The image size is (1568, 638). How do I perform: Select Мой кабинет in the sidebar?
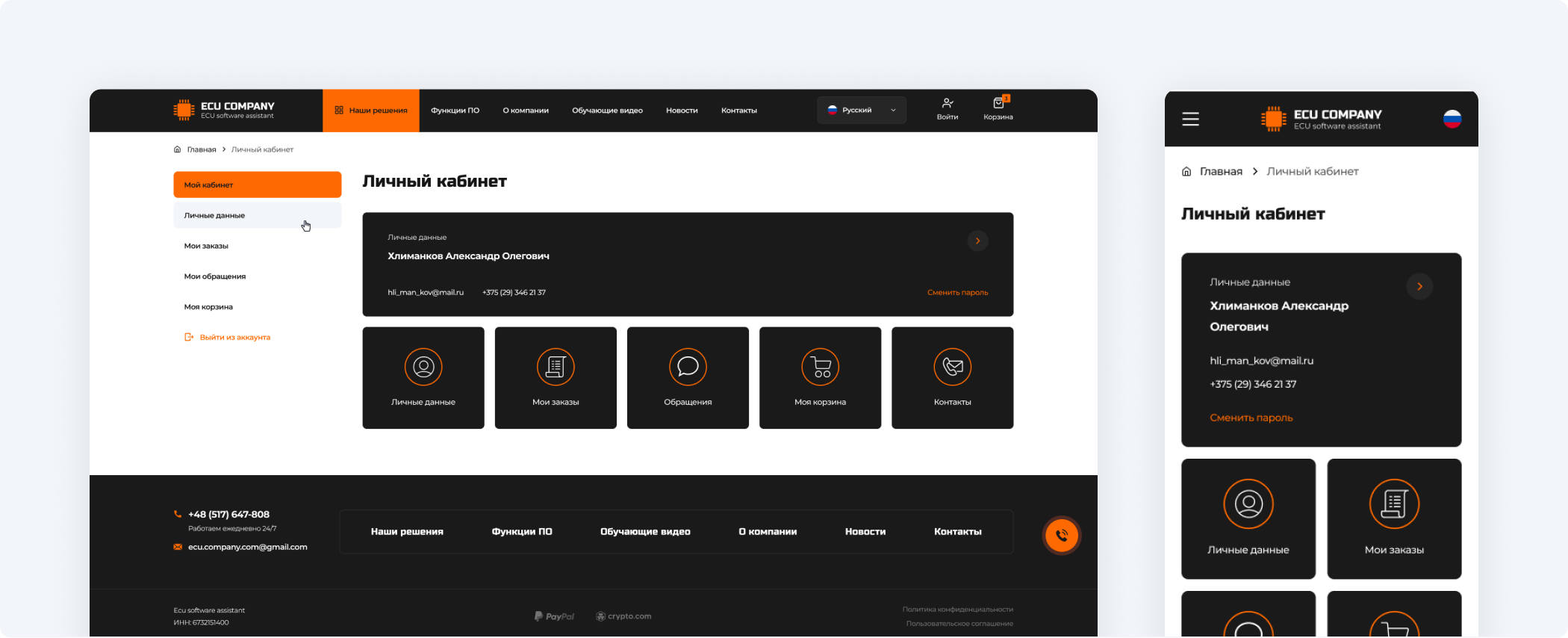(x=258, y=185)
